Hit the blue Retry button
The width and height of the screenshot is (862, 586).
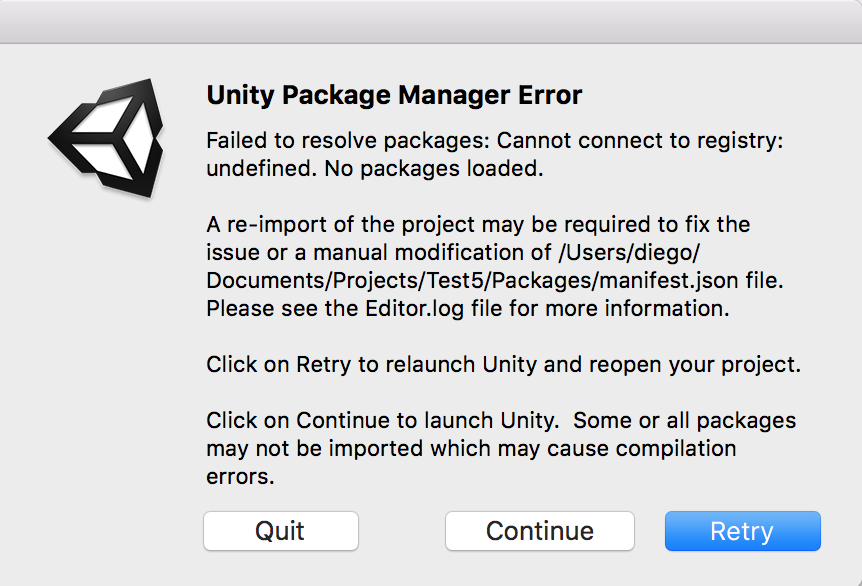click(742, 530)
